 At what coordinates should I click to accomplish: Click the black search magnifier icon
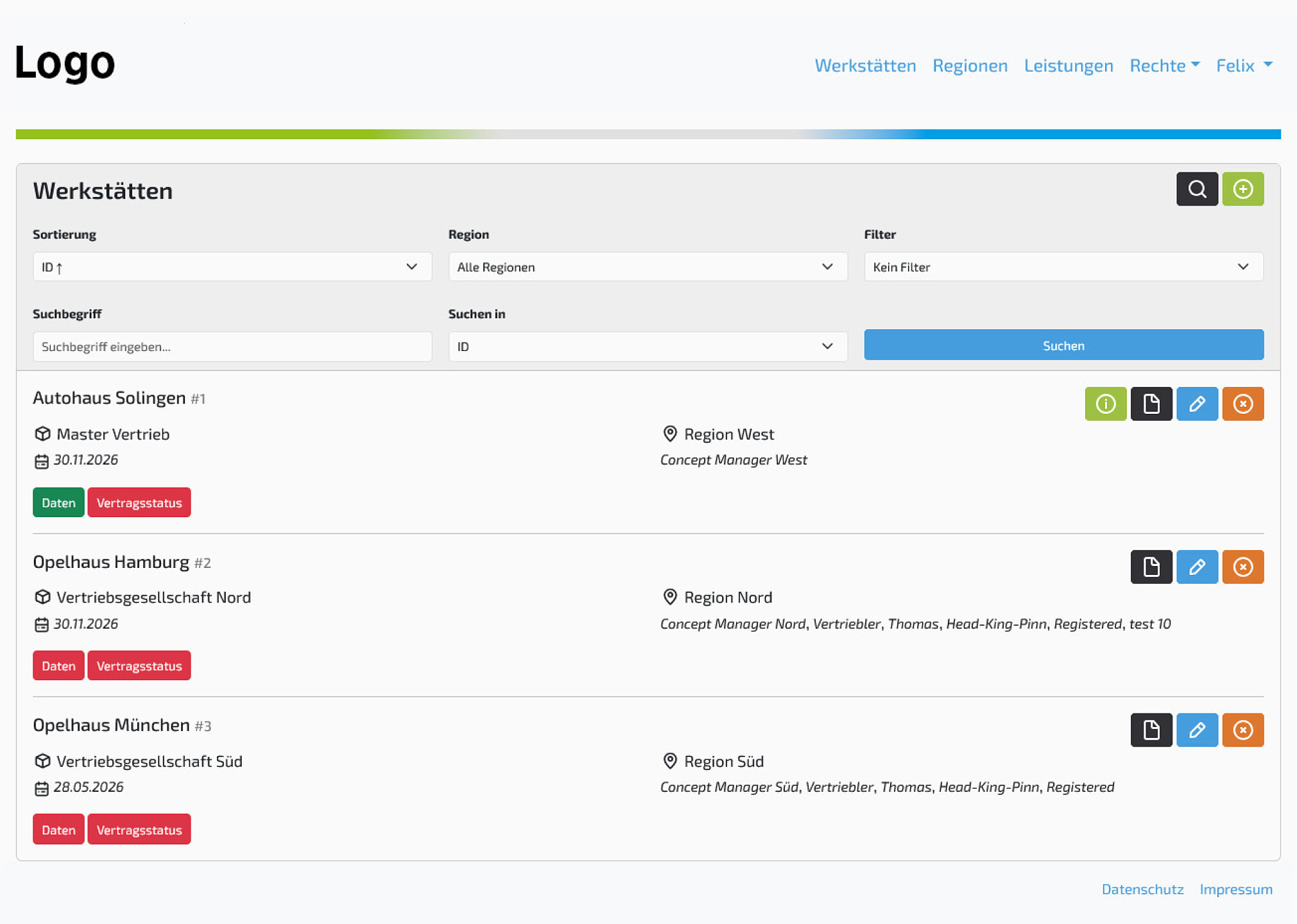[1197, 189]
